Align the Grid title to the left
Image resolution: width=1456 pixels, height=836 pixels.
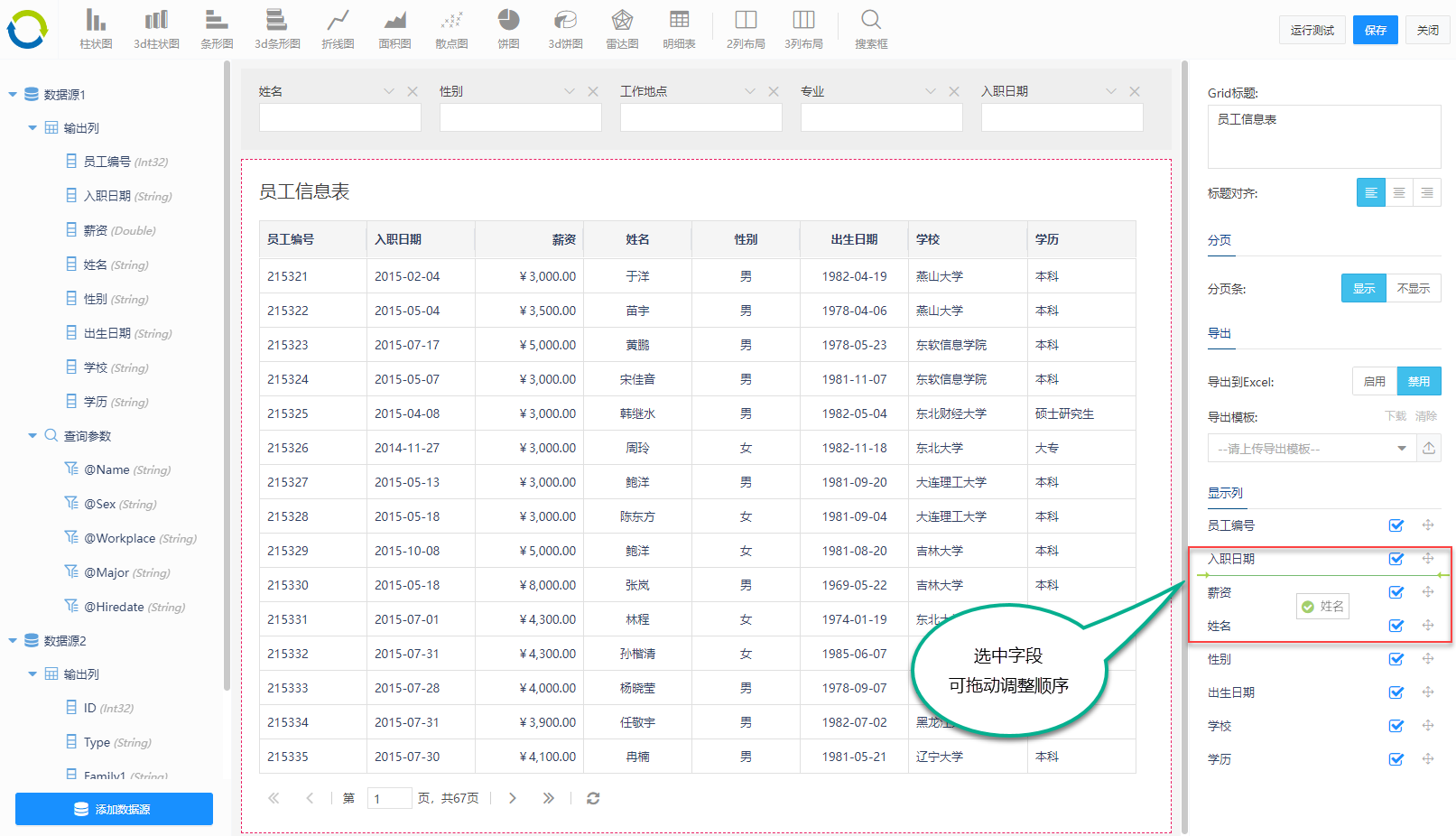[1371, 192]
